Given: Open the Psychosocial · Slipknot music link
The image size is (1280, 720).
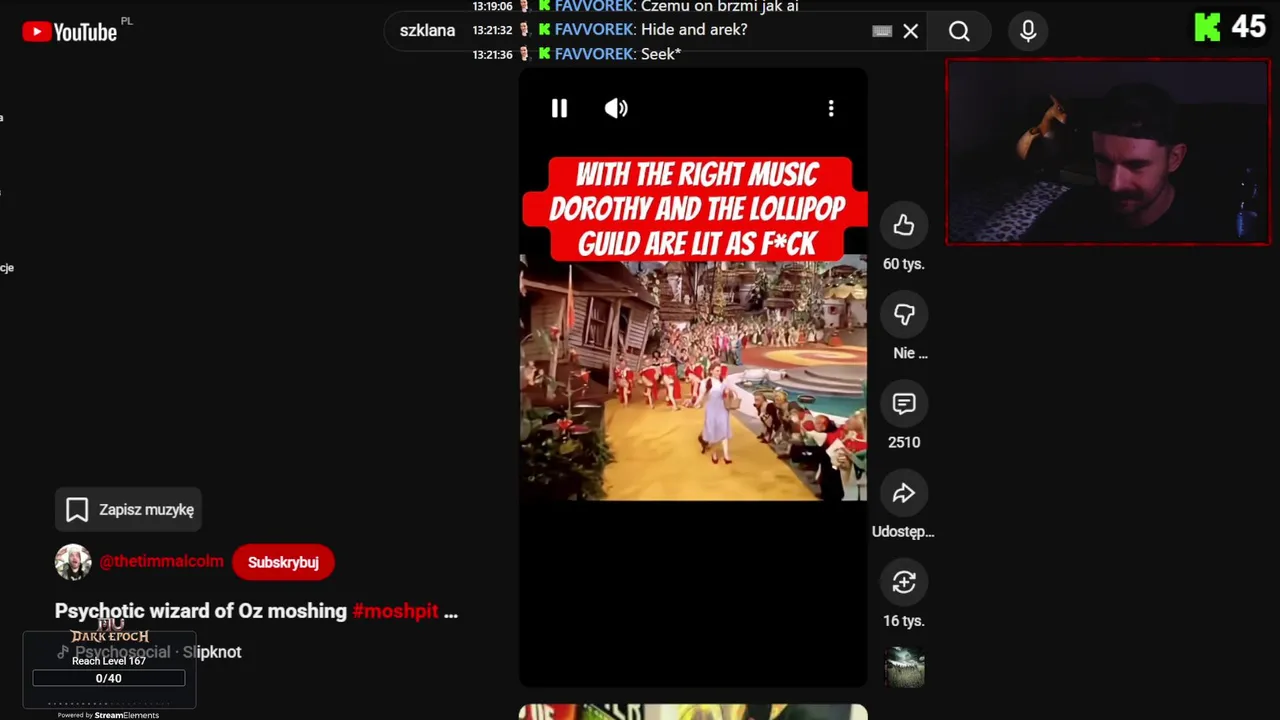Looking at the screenshot, I should coord(149,652).
